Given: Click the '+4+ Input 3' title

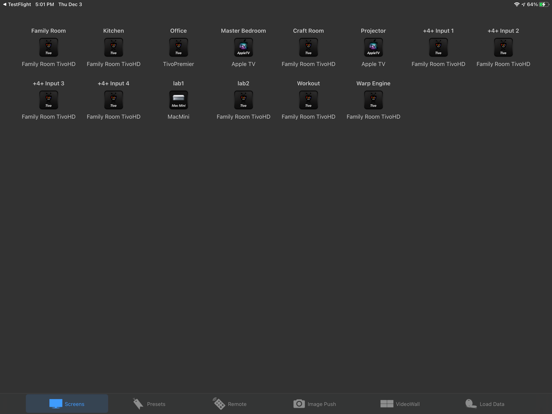Looking at the screenshot, I should point(49,83).
